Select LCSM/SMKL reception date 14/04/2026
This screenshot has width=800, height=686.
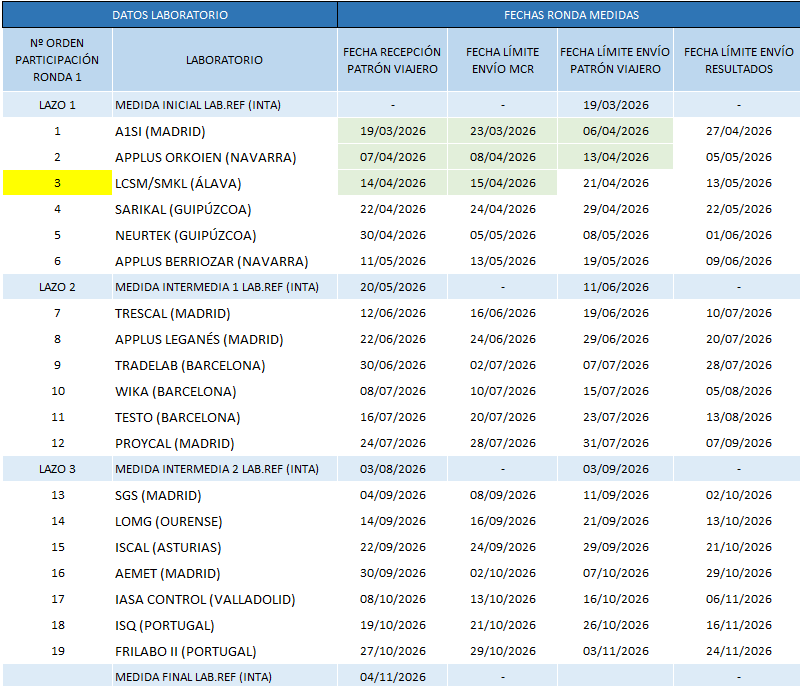click(x=392, y=183)
